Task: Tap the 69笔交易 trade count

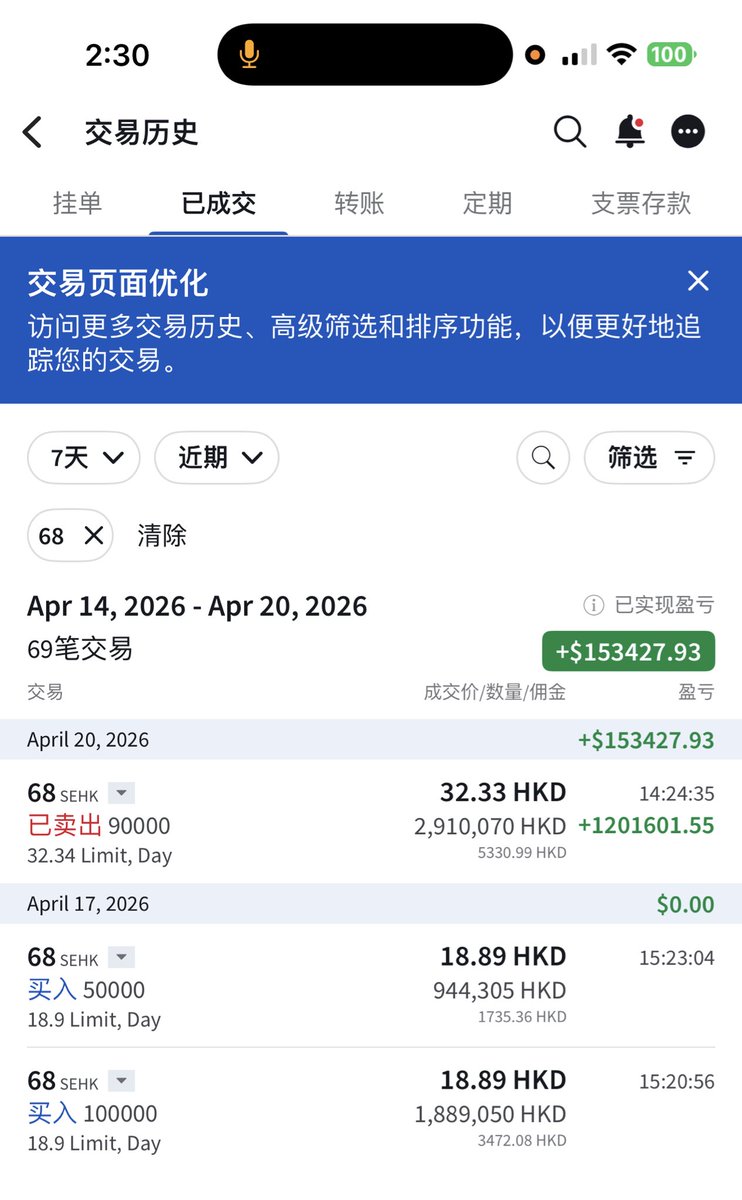Action: (80, 649)
